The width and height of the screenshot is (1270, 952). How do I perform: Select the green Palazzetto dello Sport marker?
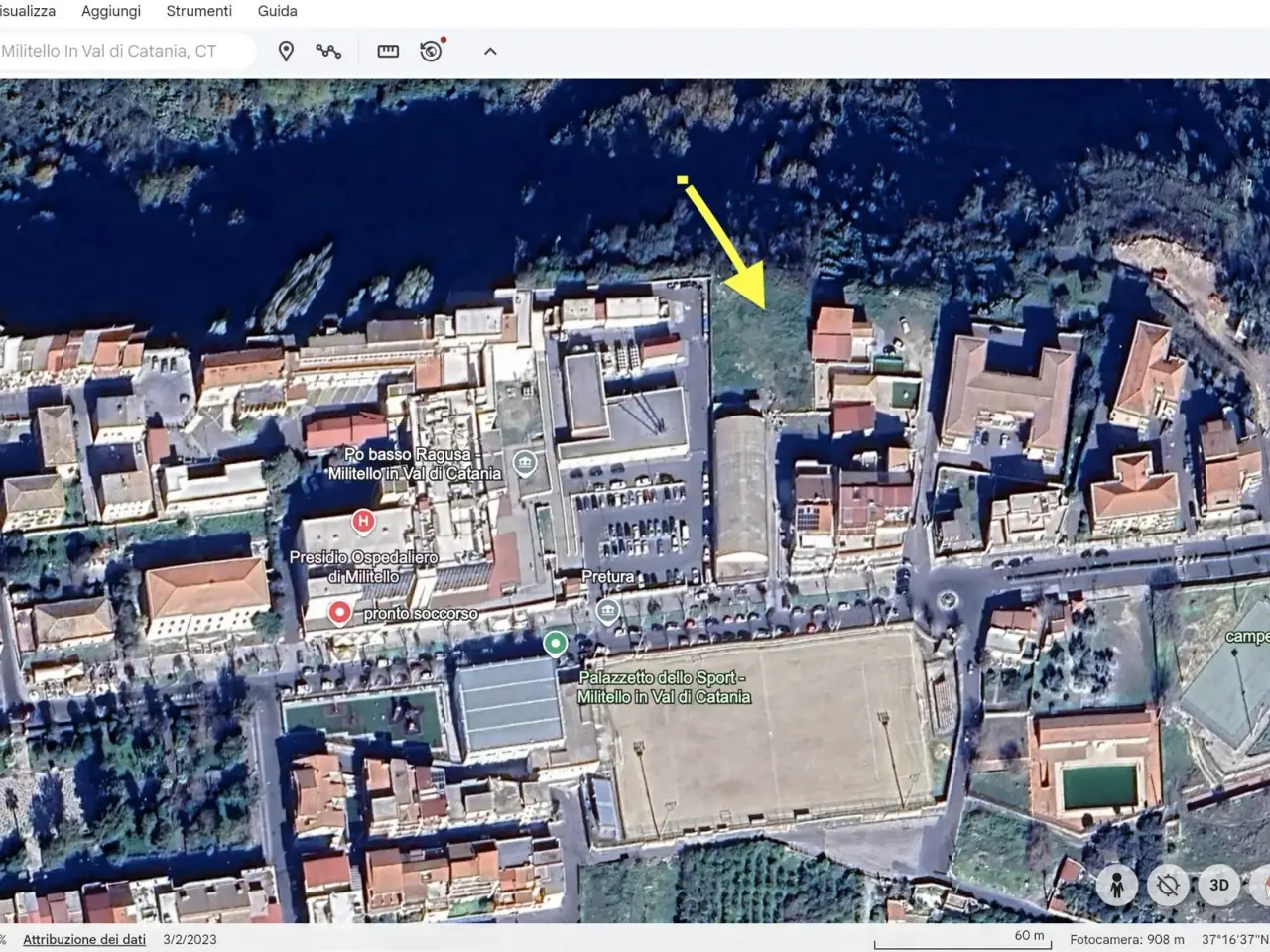[556, 644]
